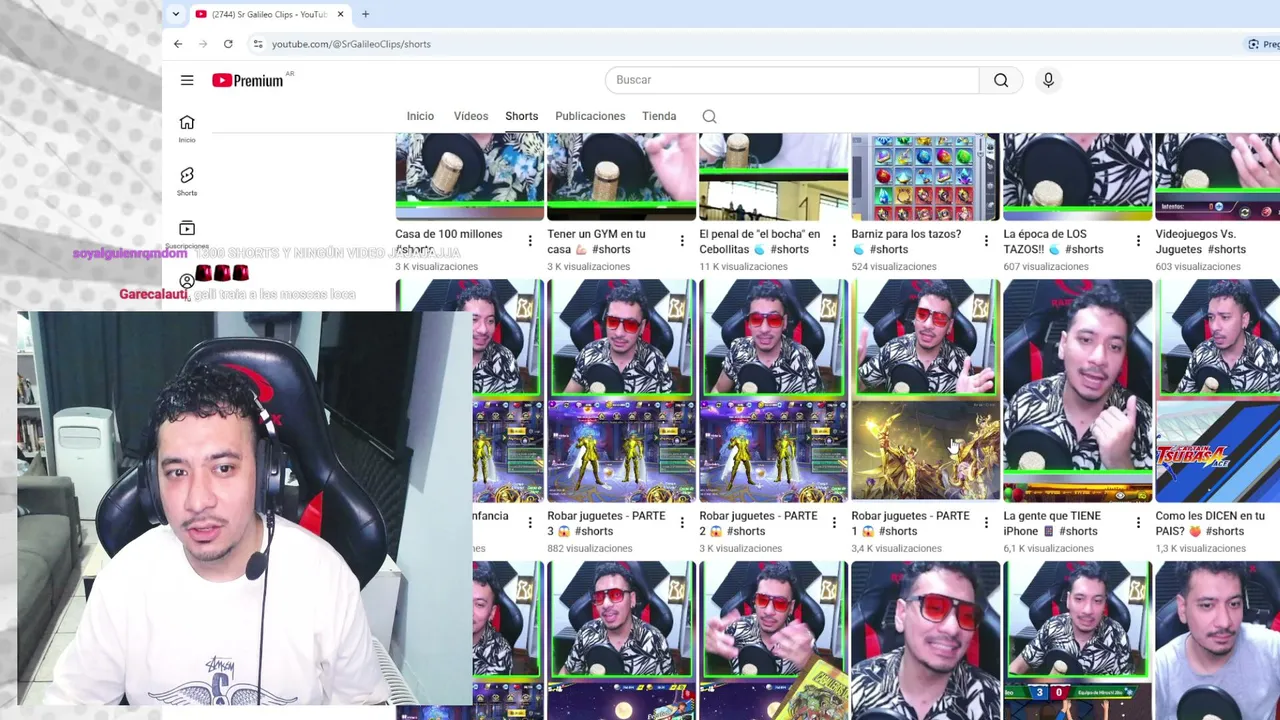The height and width of the screenshot is (720, 1280).
Task: Click the "882 visualizaciones" view count
Action: coord(590,549)
